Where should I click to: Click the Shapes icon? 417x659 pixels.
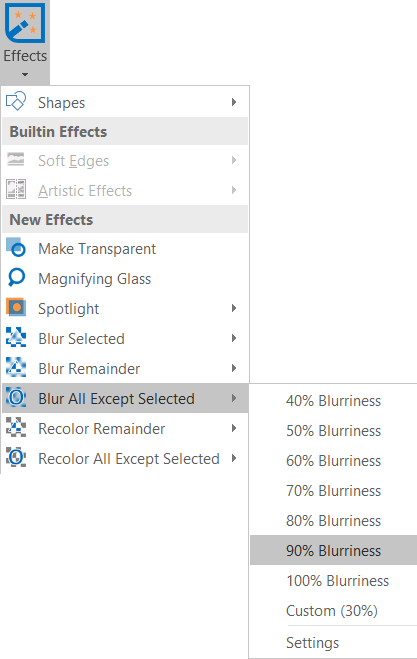(x=16, y=101)
